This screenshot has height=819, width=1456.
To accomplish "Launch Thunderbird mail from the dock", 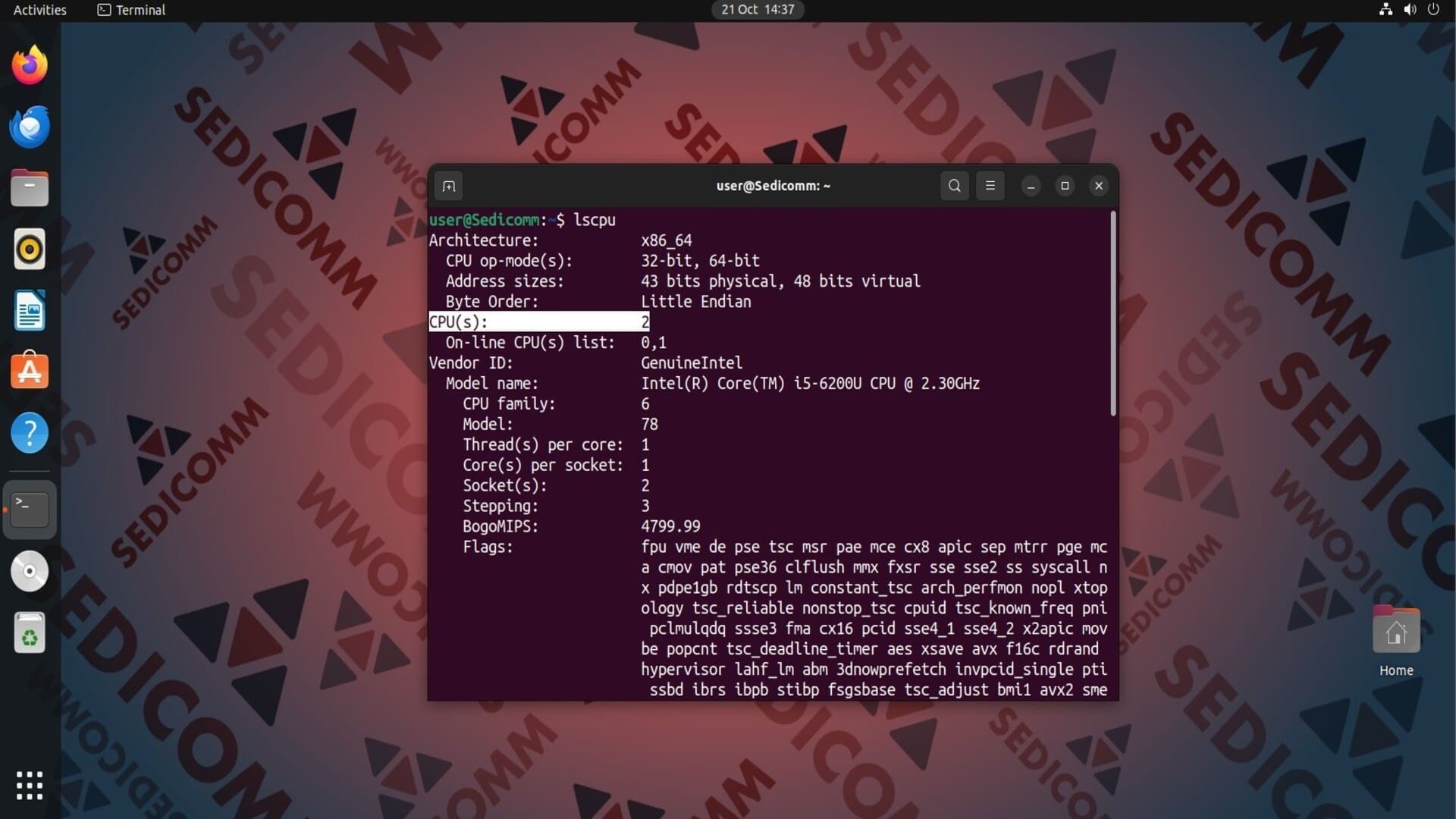I will point(30,127).
